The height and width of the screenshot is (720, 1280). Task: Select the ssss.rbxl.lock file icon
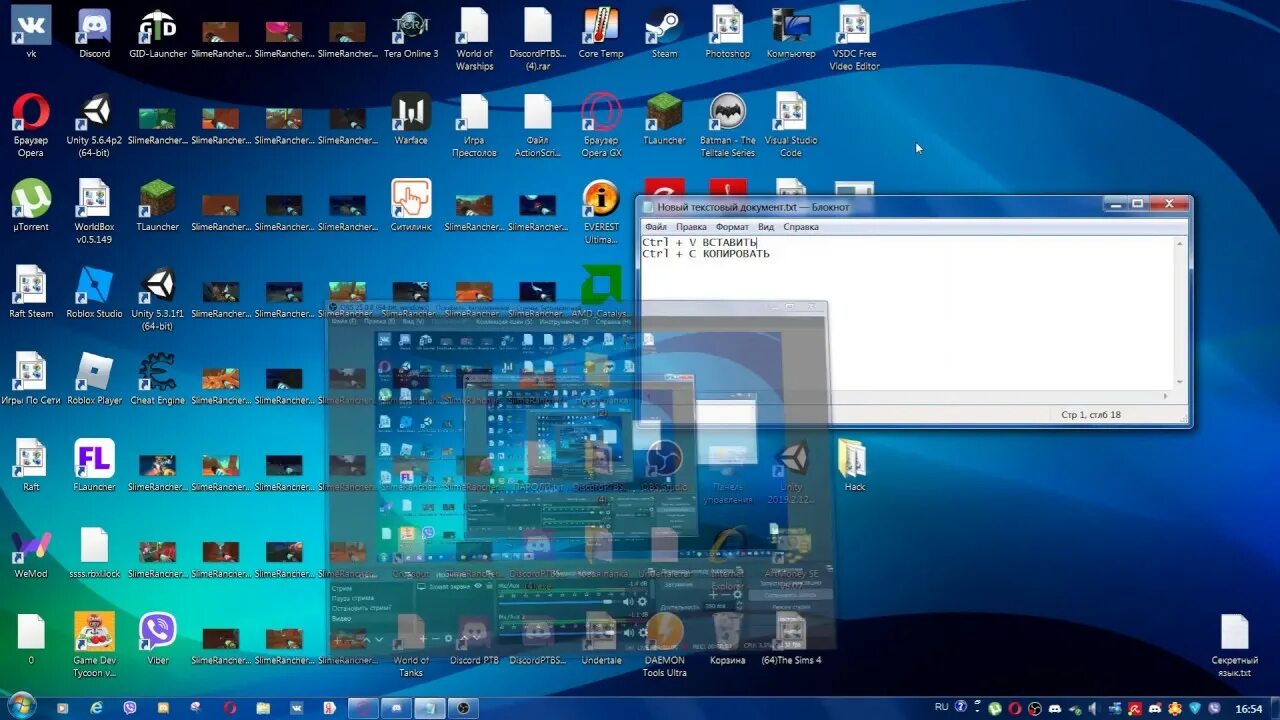pyautogui.click(x=94, y=552)
